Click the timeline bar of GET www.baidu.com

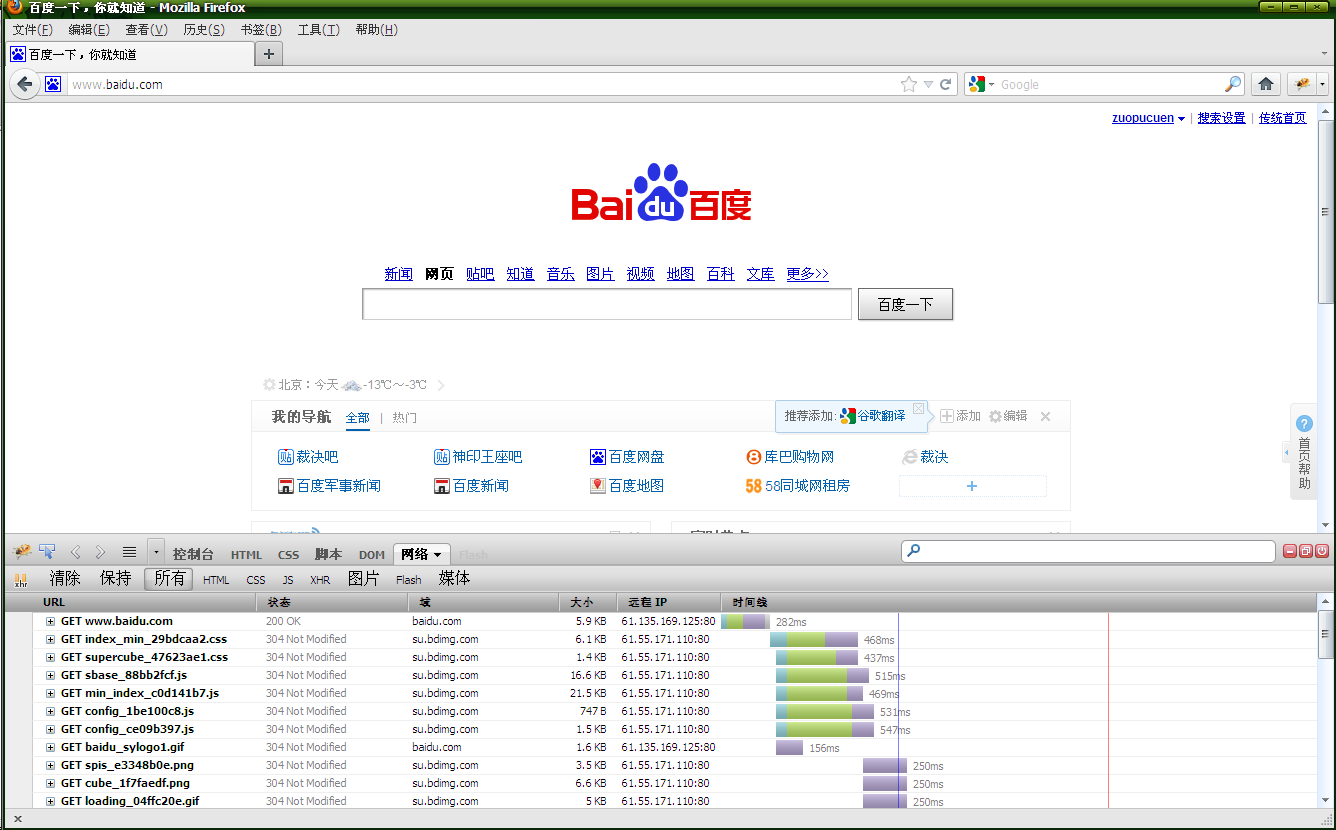pos(745,621)
